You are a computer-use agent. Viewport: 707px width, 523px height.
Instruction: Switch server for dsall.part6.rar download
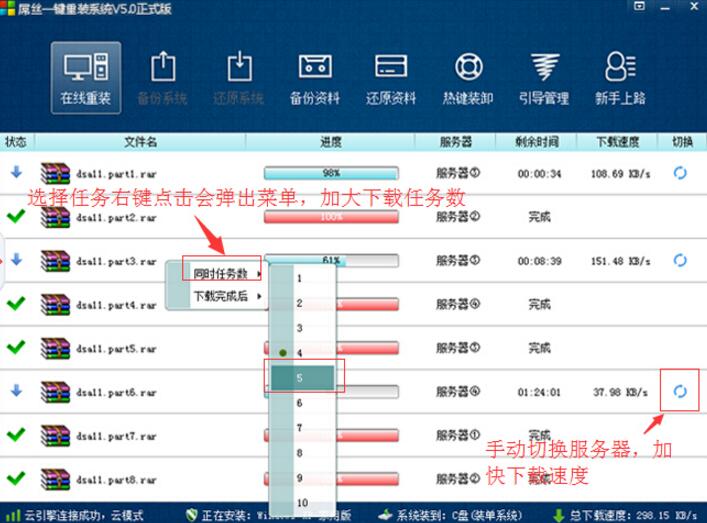point(680,391)
